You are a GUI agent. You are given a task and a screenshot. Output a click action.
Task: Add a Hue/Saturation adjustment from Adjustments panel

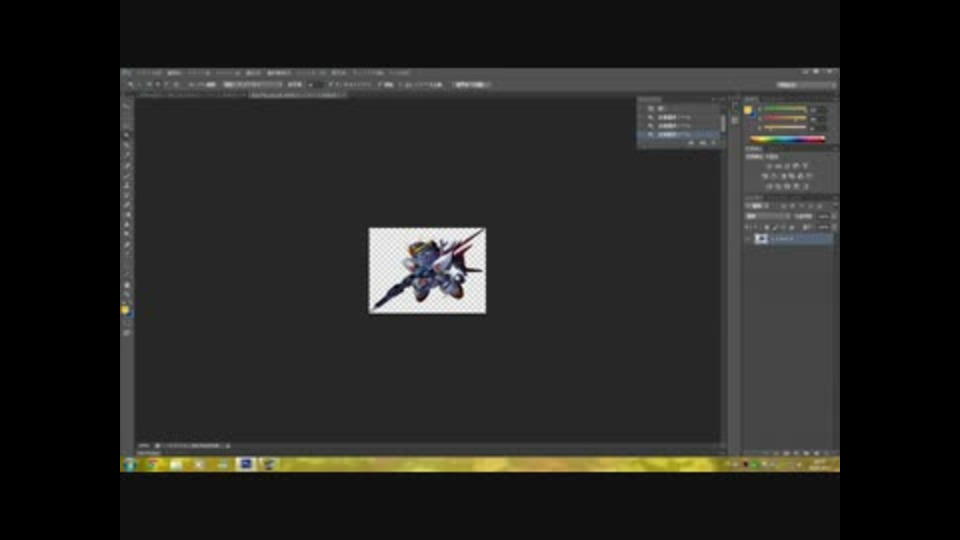[765, 176]
